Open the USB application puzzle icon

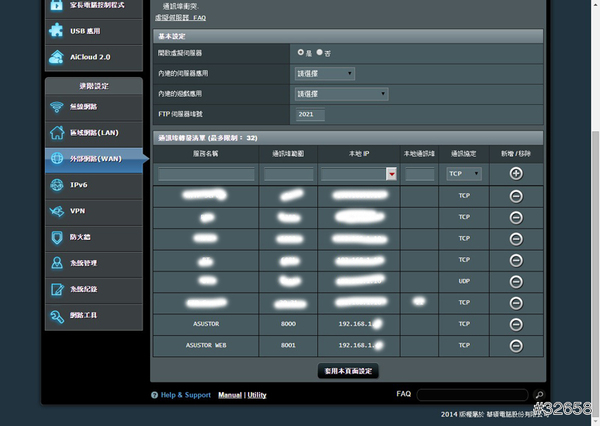pos(58,30)
